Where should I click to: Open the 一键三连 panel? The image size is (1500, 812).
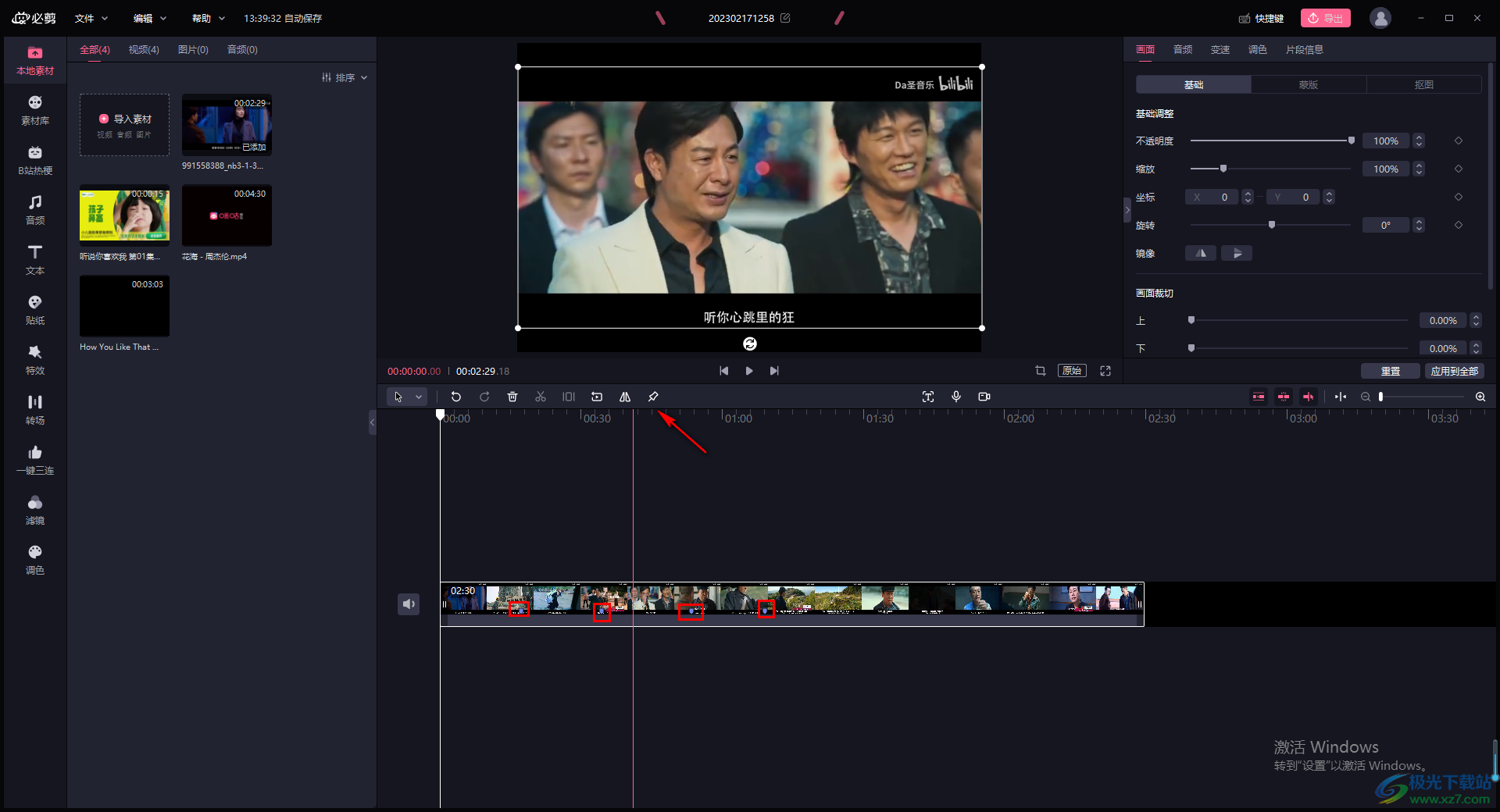(x=35, y=461)
